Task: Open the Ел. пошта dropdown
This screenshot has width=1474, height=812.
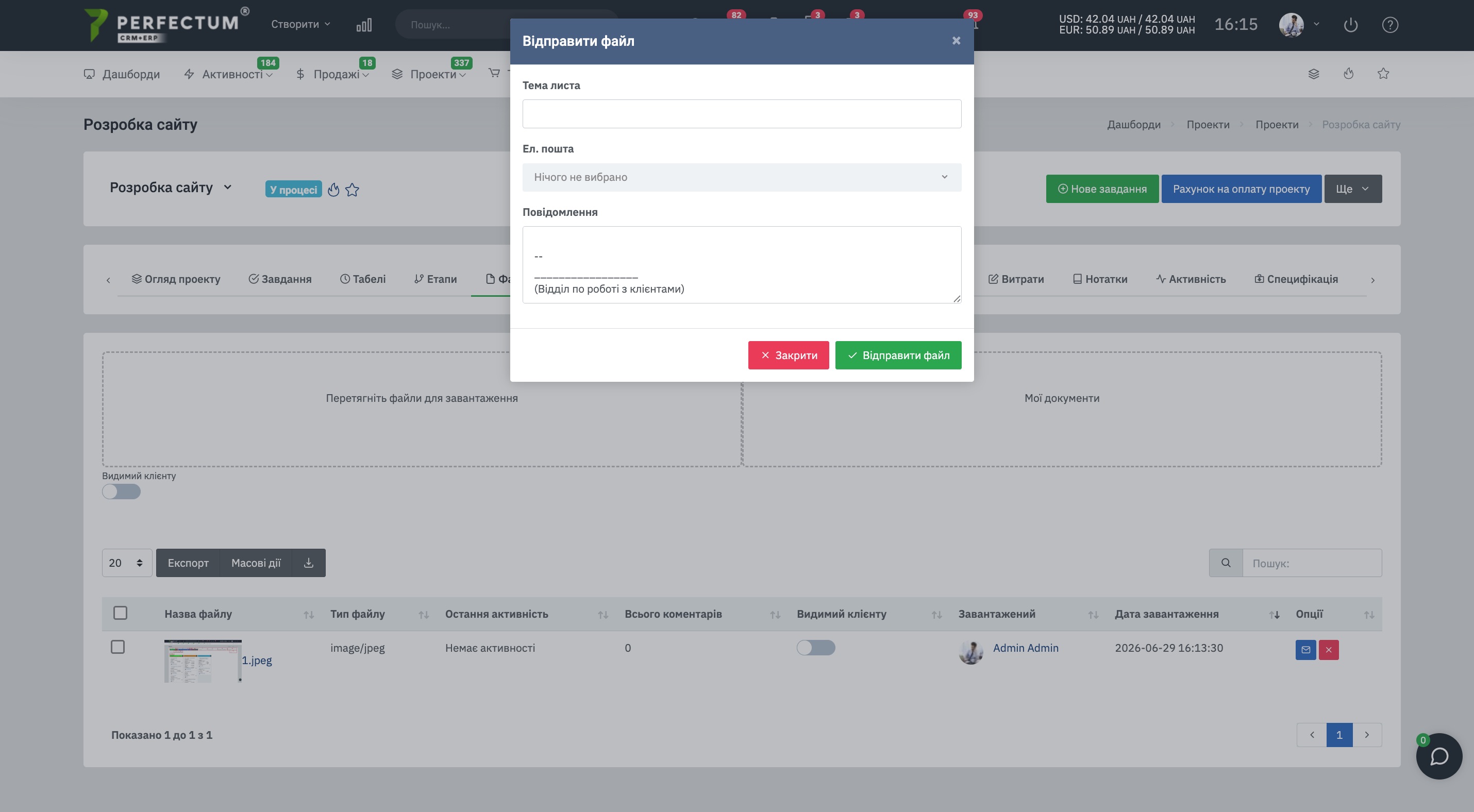Action: [742, 177]
